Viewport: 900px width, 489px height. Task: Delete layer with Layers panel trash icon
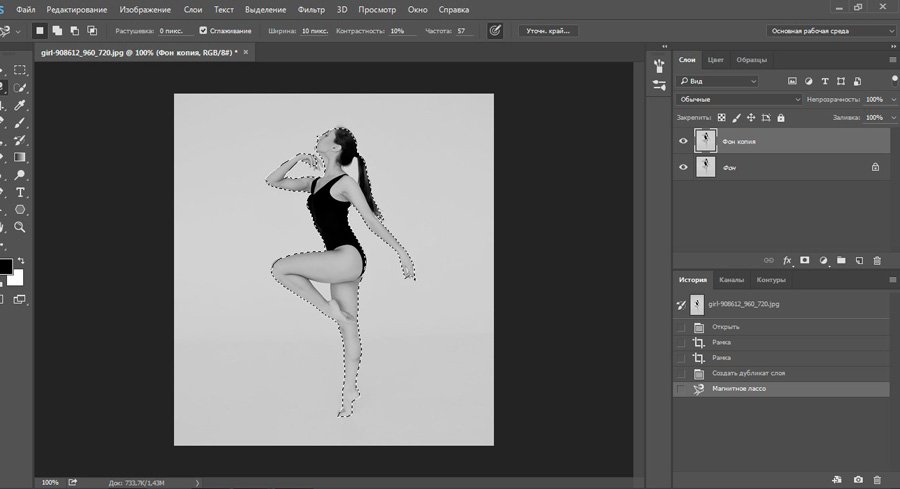[877, 260]
